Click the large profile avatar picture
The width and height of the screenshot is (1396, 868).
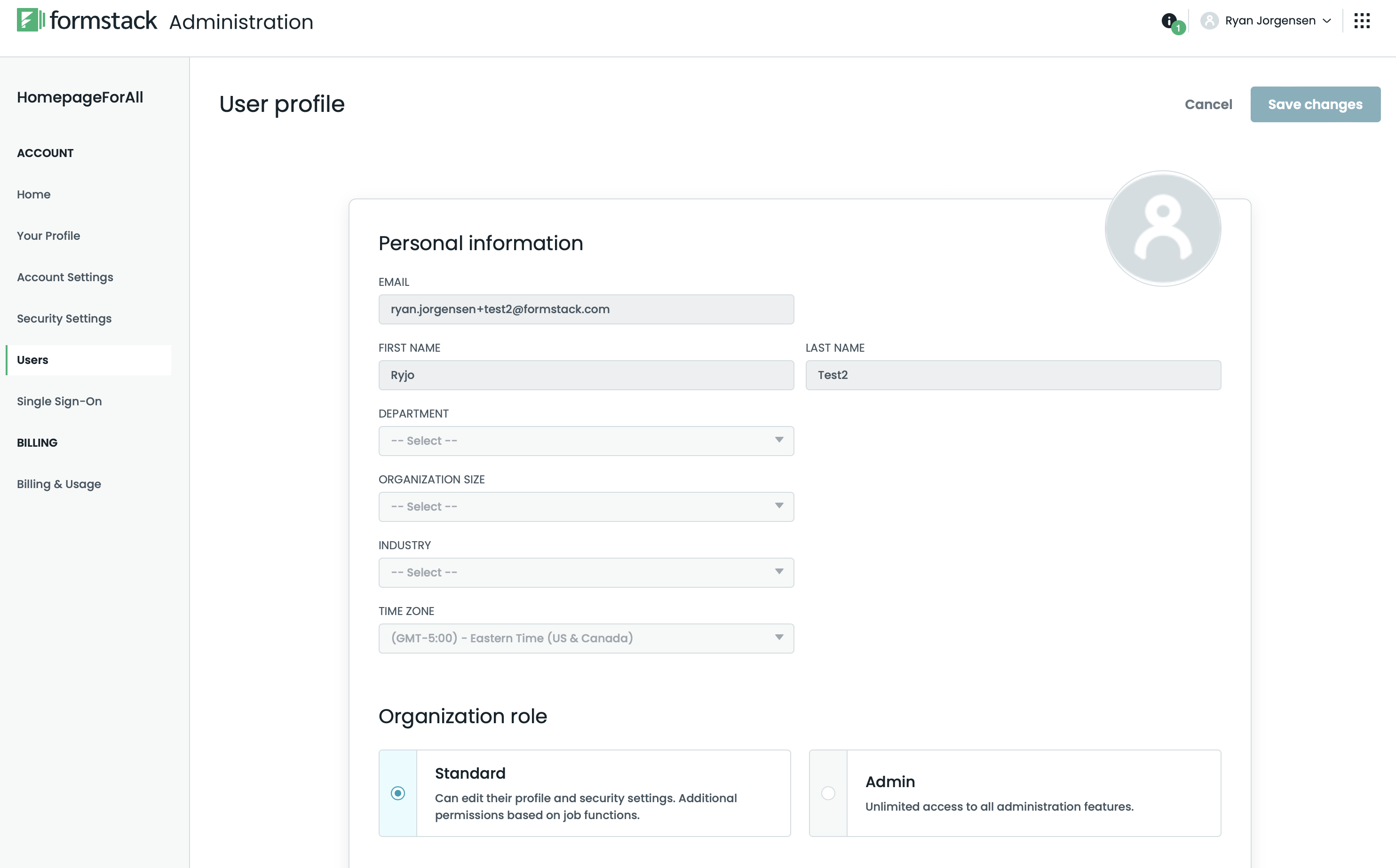1162,229
